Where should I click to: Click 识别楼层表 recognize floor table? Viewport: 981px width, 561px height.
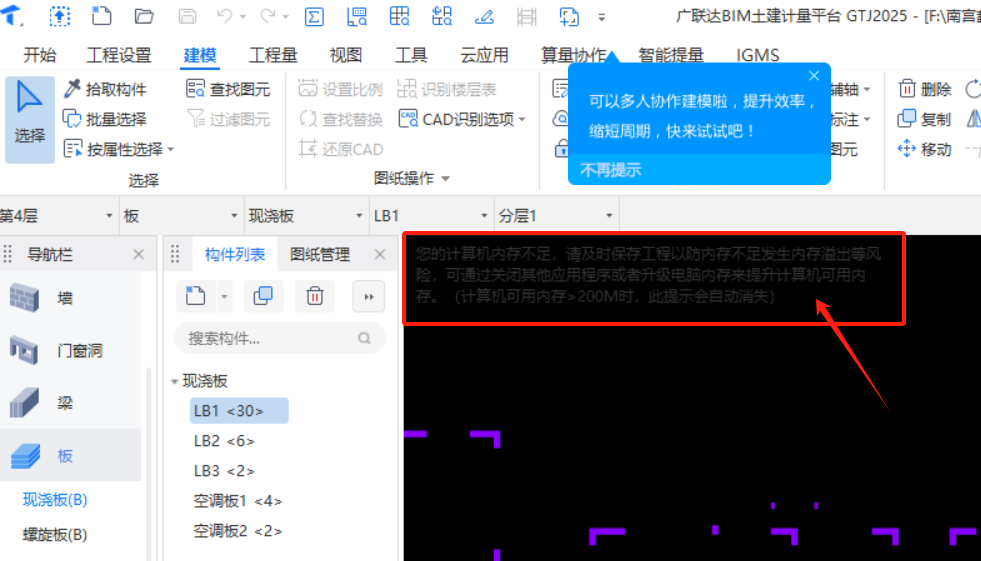[x=447, y=89]
